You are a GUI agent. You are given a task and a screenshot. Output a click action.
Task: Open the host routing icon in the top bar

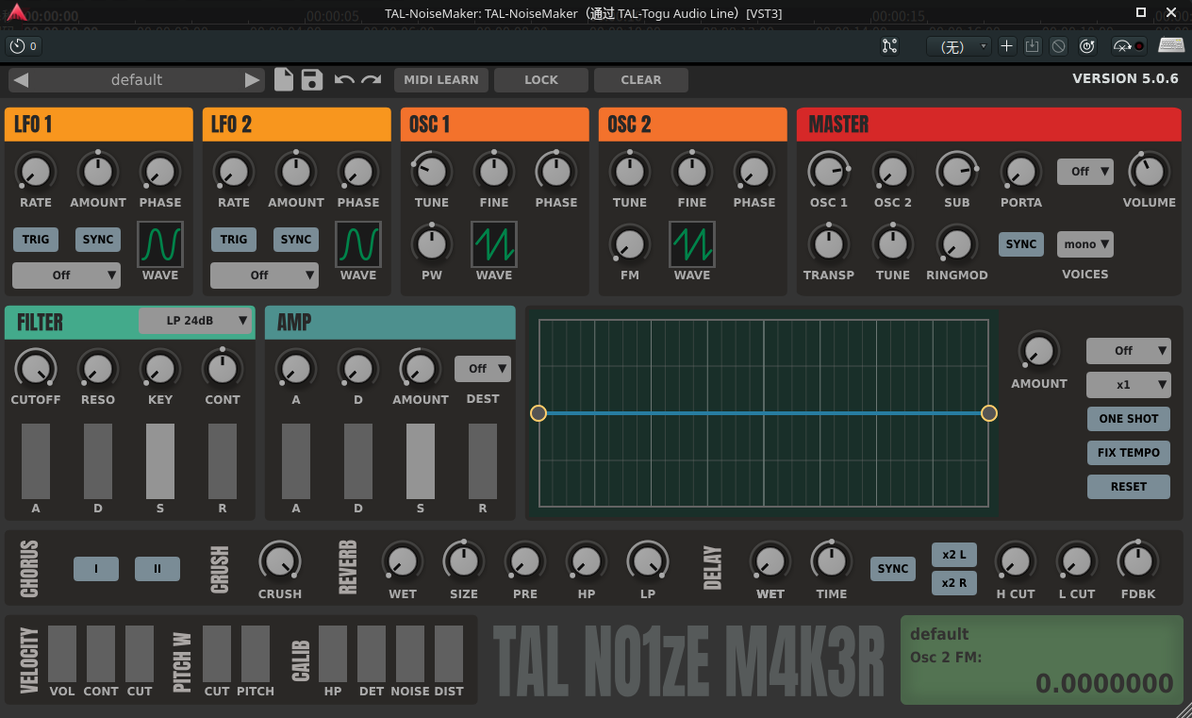(889, 46)
